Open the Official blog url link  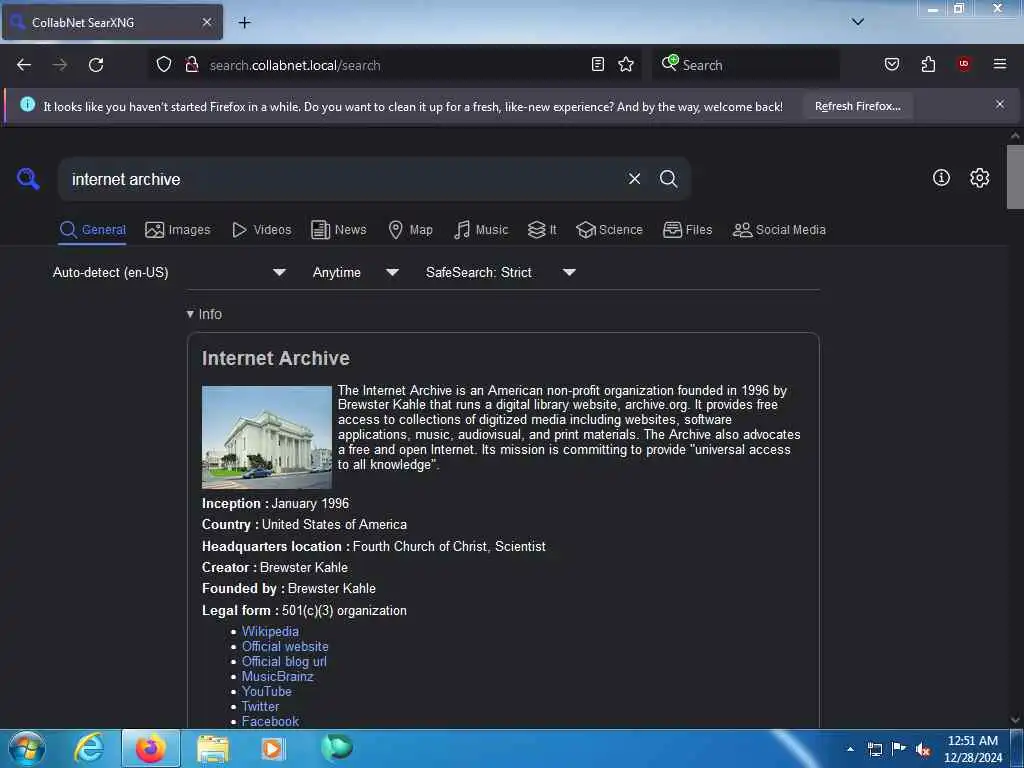pos(284,662)
